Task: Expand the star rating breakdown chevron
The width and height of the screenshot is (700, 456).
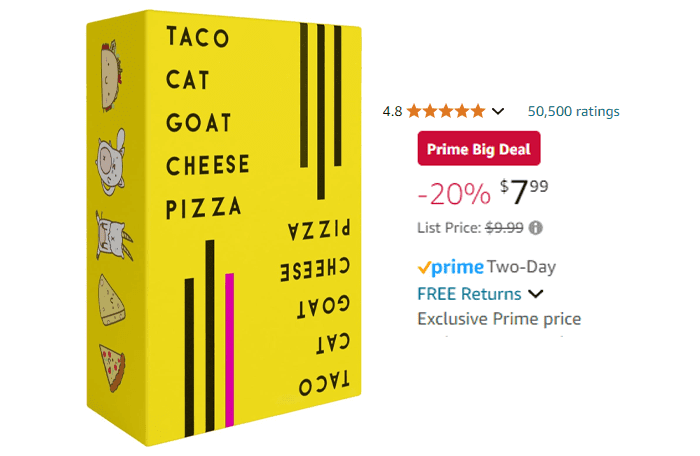Action: click(499, 111)
